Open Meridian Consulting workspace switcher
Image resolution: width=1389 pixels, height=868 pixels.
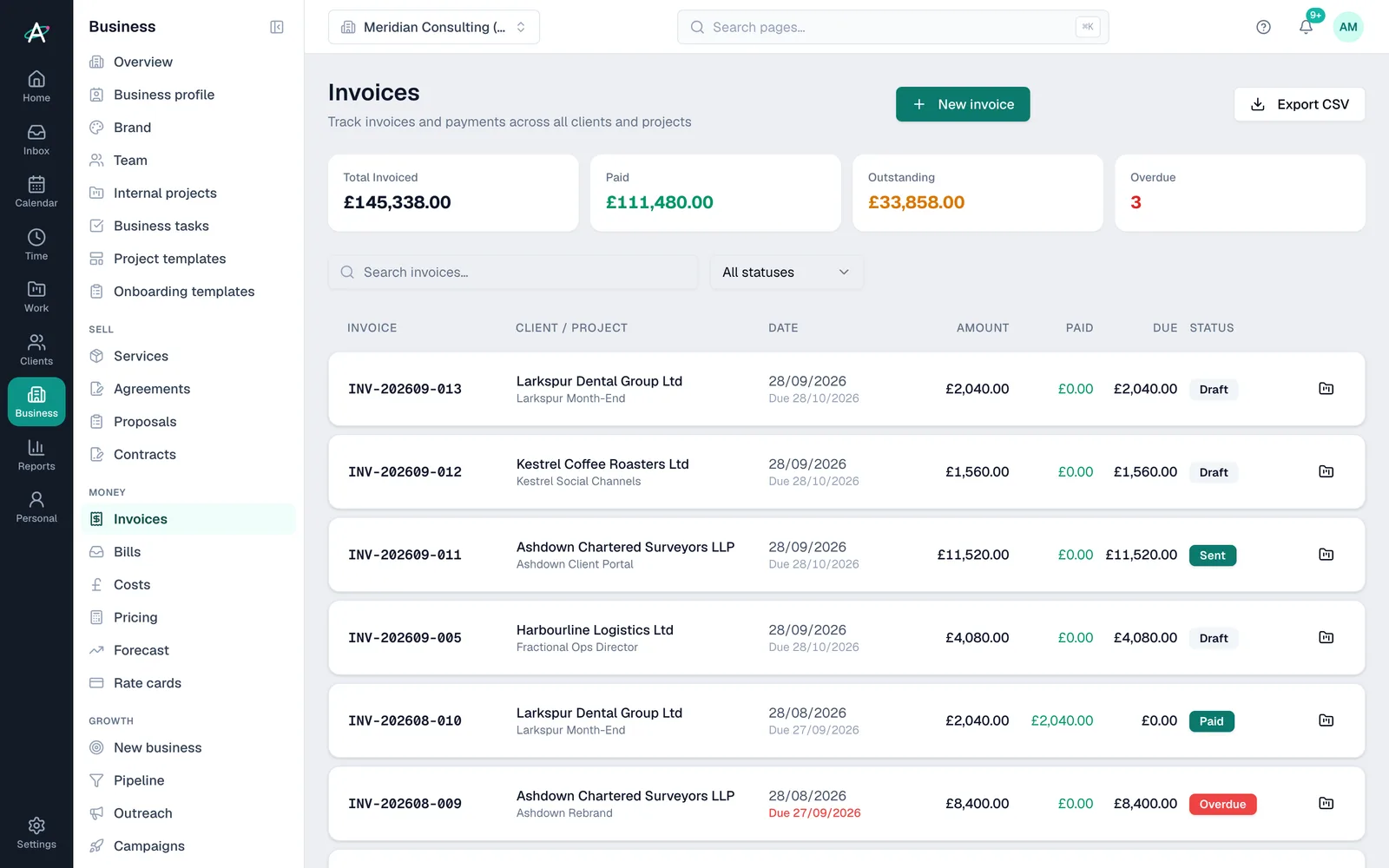(434, 27)
